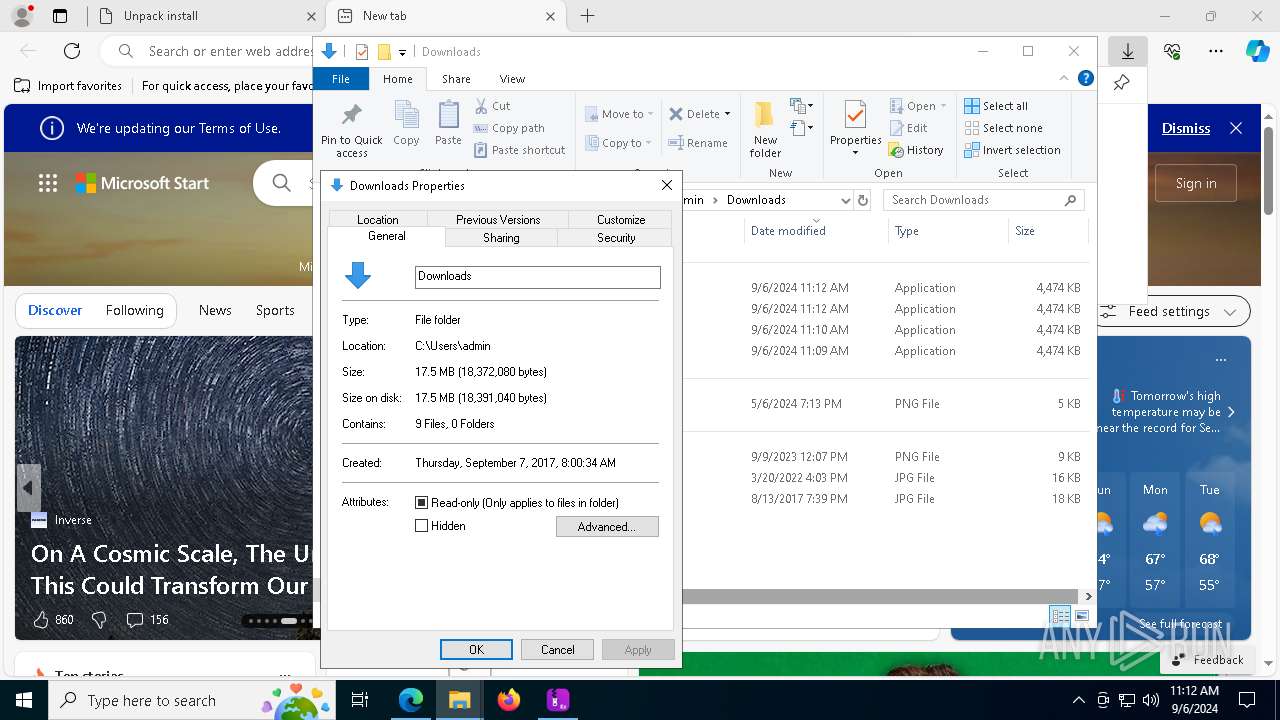Open Microsoft Start apps grid icon
The width and height of the screenshot is (1280, 720).
pyautogui.click(x=47, y=183)
